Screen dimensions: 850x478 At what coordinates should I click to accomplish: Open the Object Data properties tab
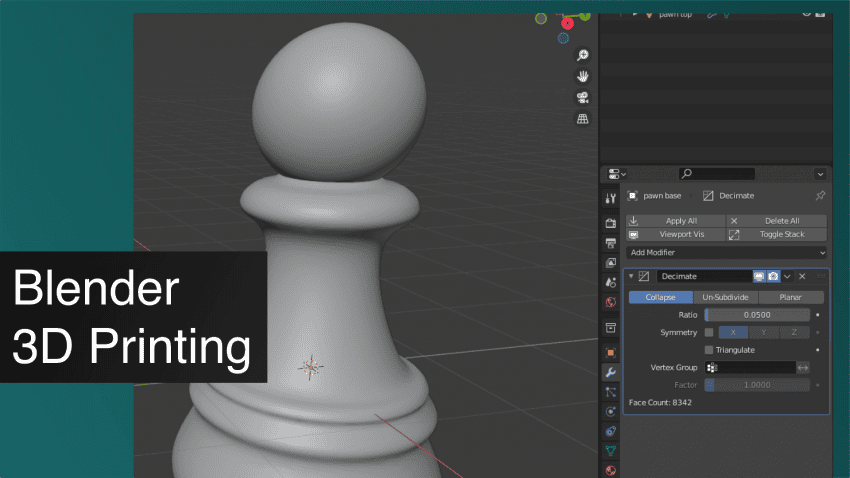click(611, 451)
